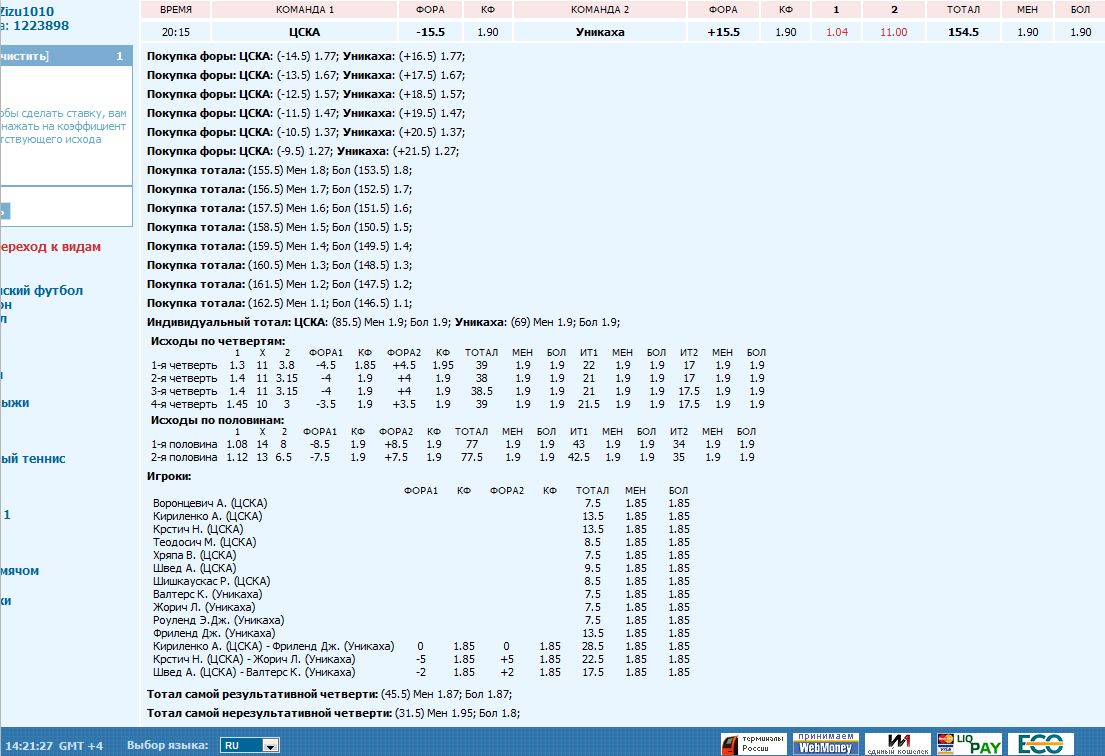Click individual total Уникаха (69) Мен 1.9
The height and width of the screenshot is (756, 1105).
tap(543, 322)
